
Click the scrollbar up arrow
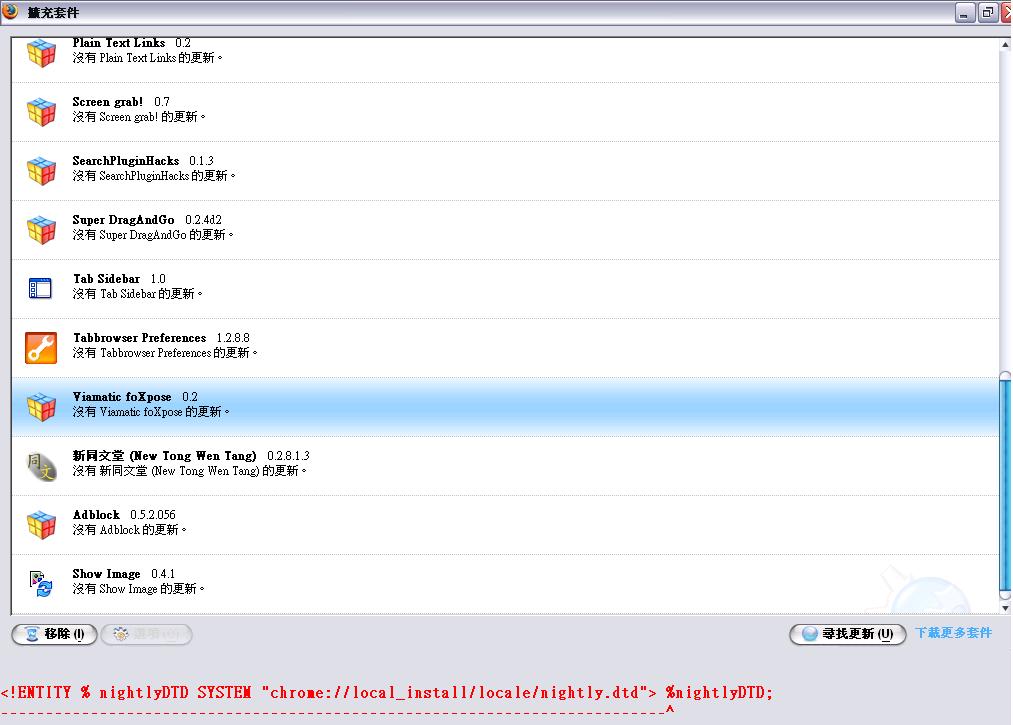(x=1005, y=45)
